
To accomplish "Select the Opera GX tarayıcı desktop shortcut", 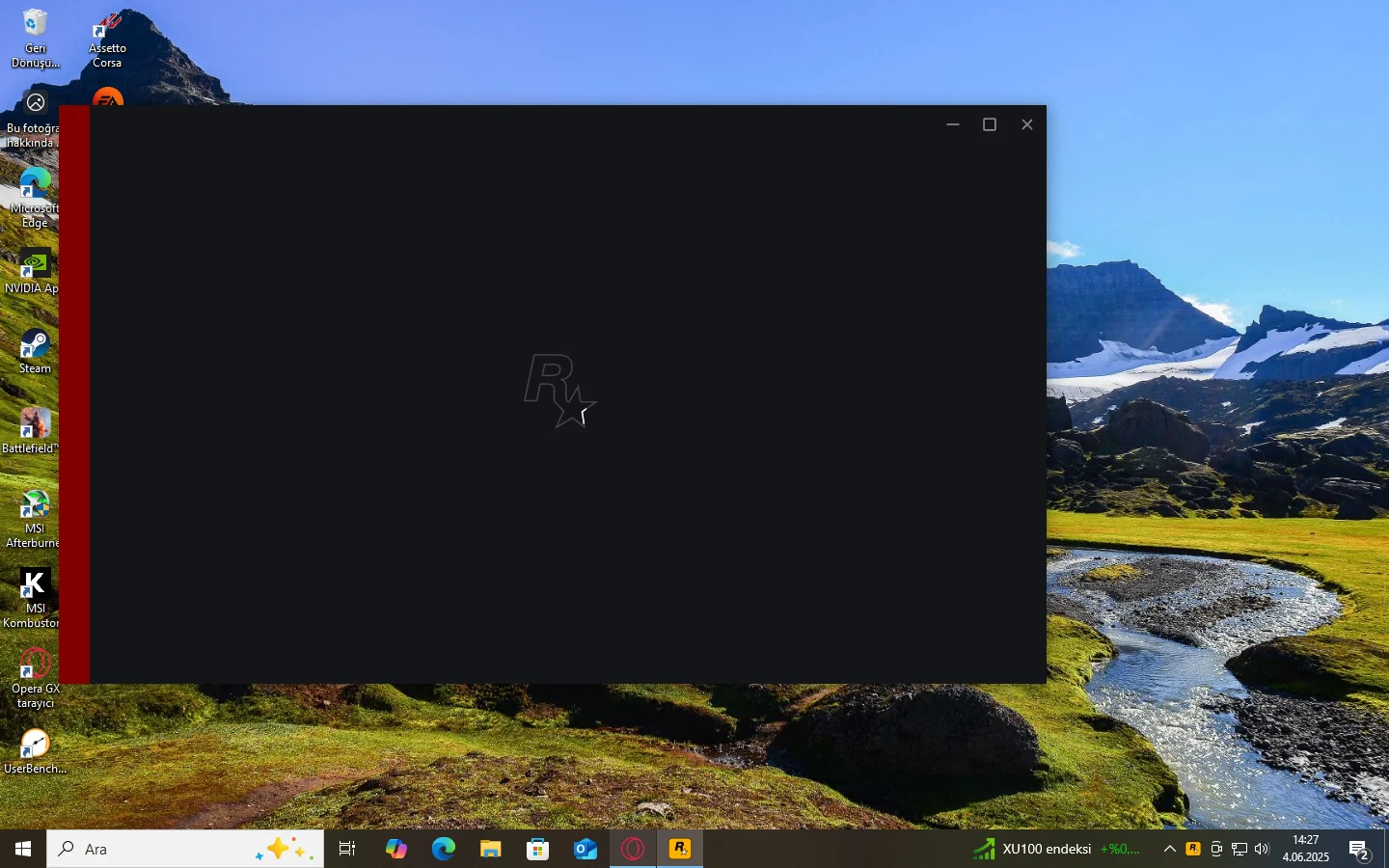I will tap(36, 679).
